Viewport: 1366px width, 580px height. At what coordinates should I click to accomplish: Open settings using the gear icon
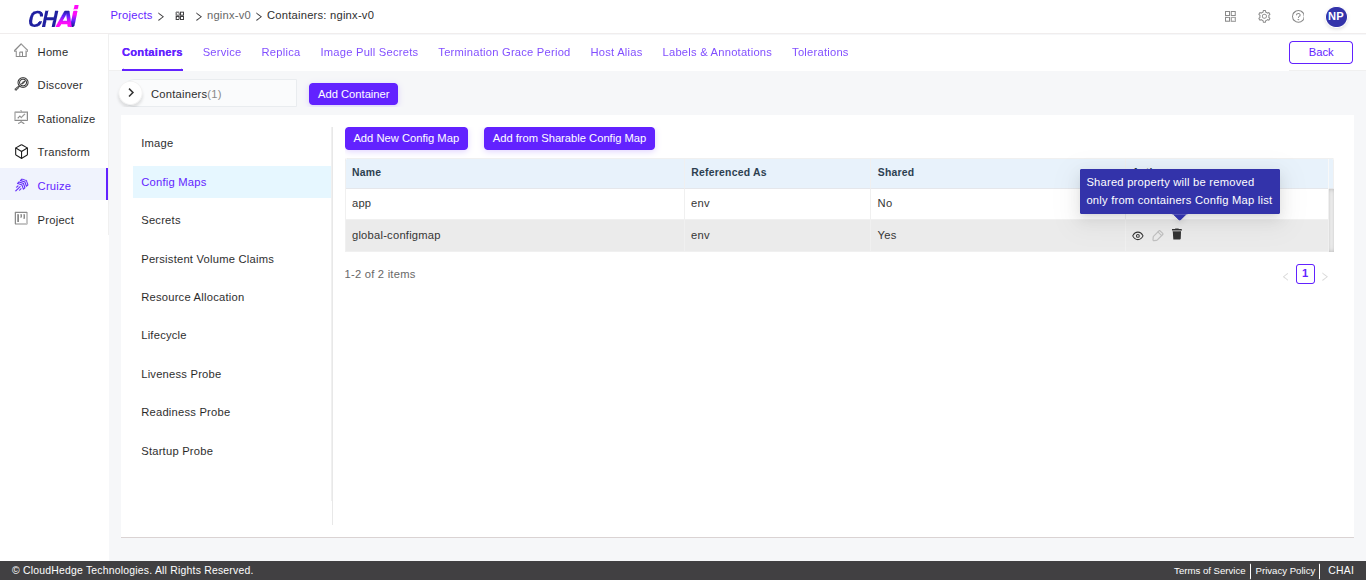[x=1264, y=16]
